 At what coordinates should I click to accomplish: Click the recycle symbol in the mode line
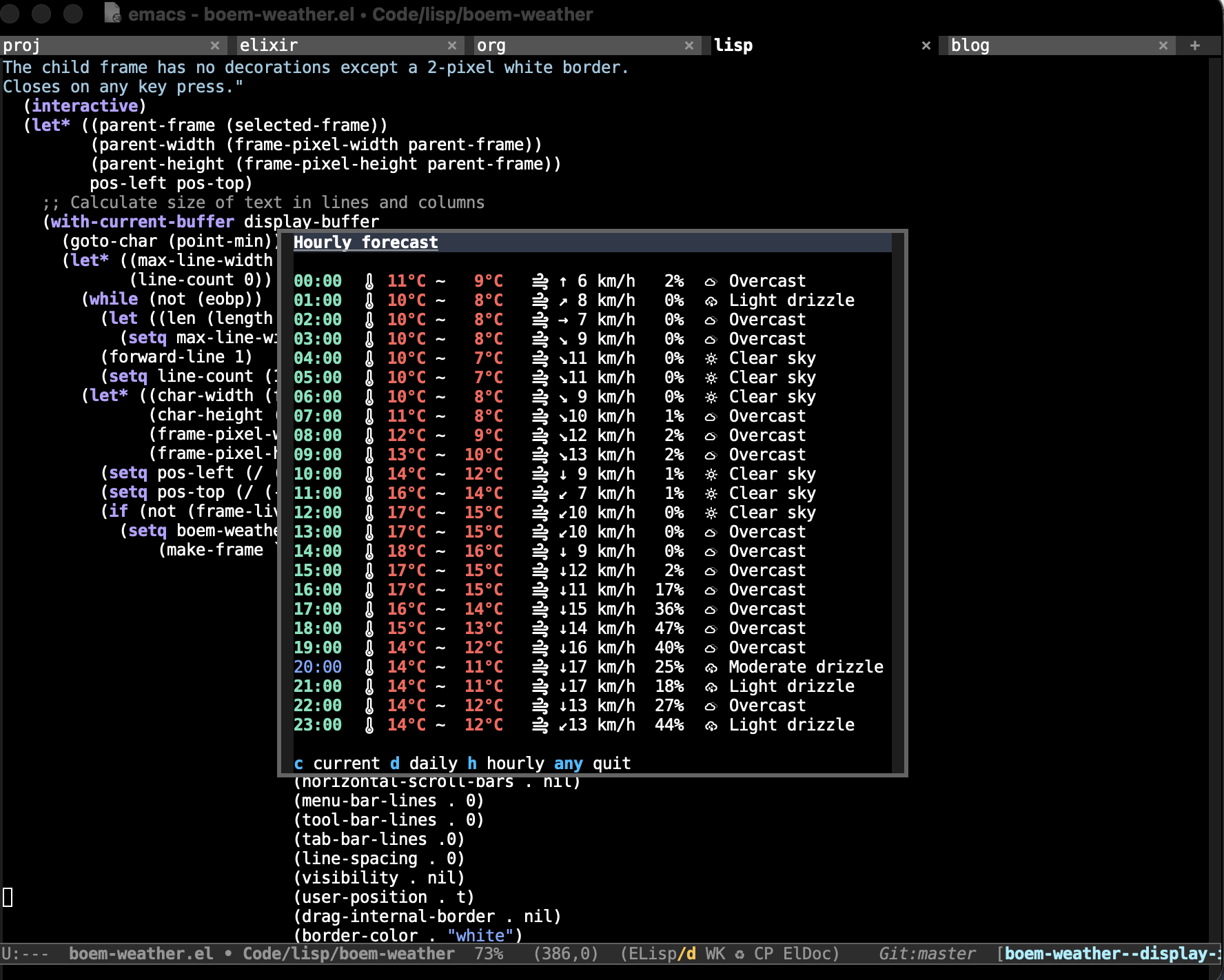739,955
